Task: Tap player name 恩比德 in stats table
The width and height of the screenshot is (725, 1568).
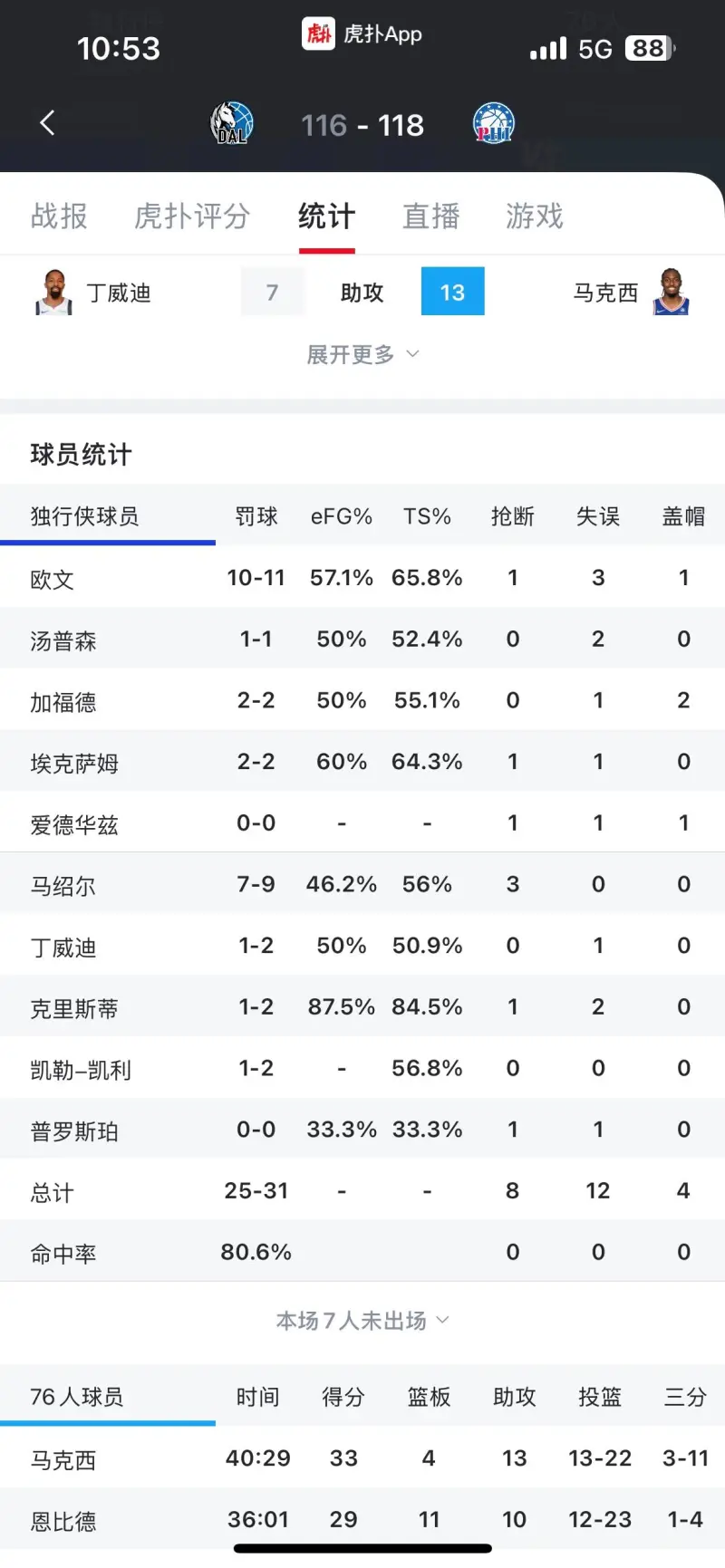Action: [62, 1519]
